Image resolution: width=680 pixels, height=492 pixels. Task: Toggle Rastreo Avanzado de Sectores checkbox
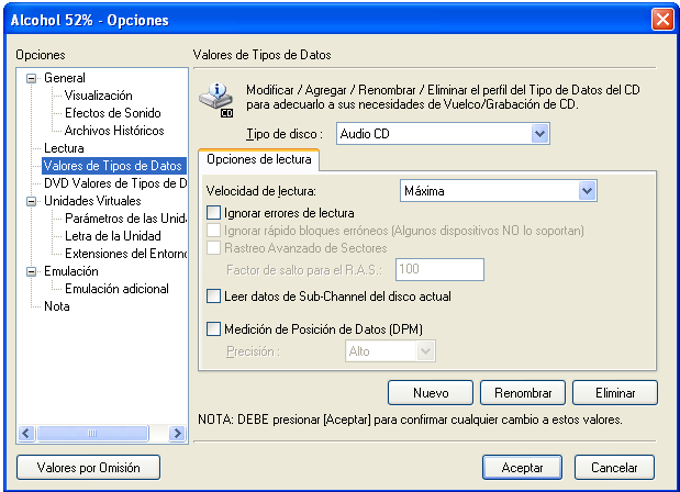[x=213, y=248]
